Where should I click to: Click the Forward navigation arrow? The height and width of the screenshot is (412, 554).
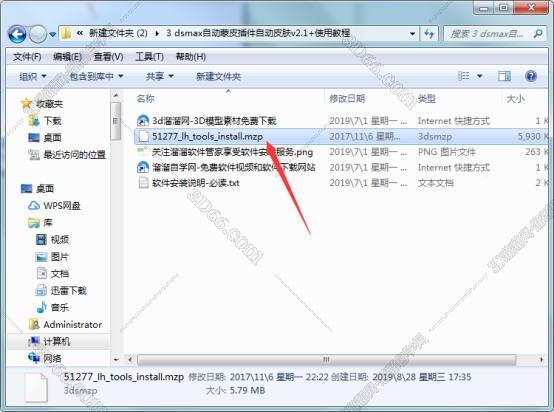[37, 34]
